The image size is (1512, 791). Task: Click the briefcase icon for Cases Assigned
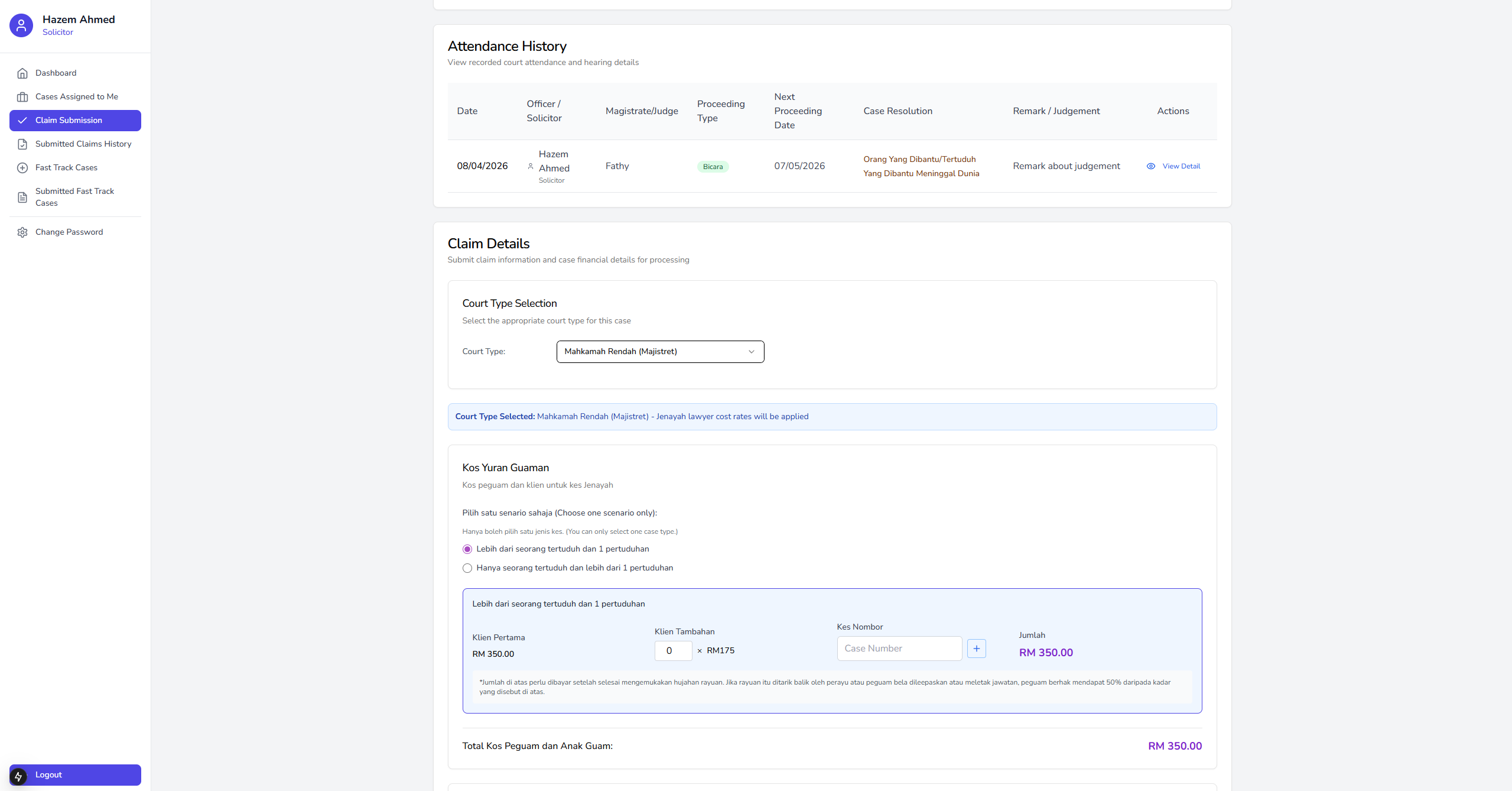[x=22, y=97]
